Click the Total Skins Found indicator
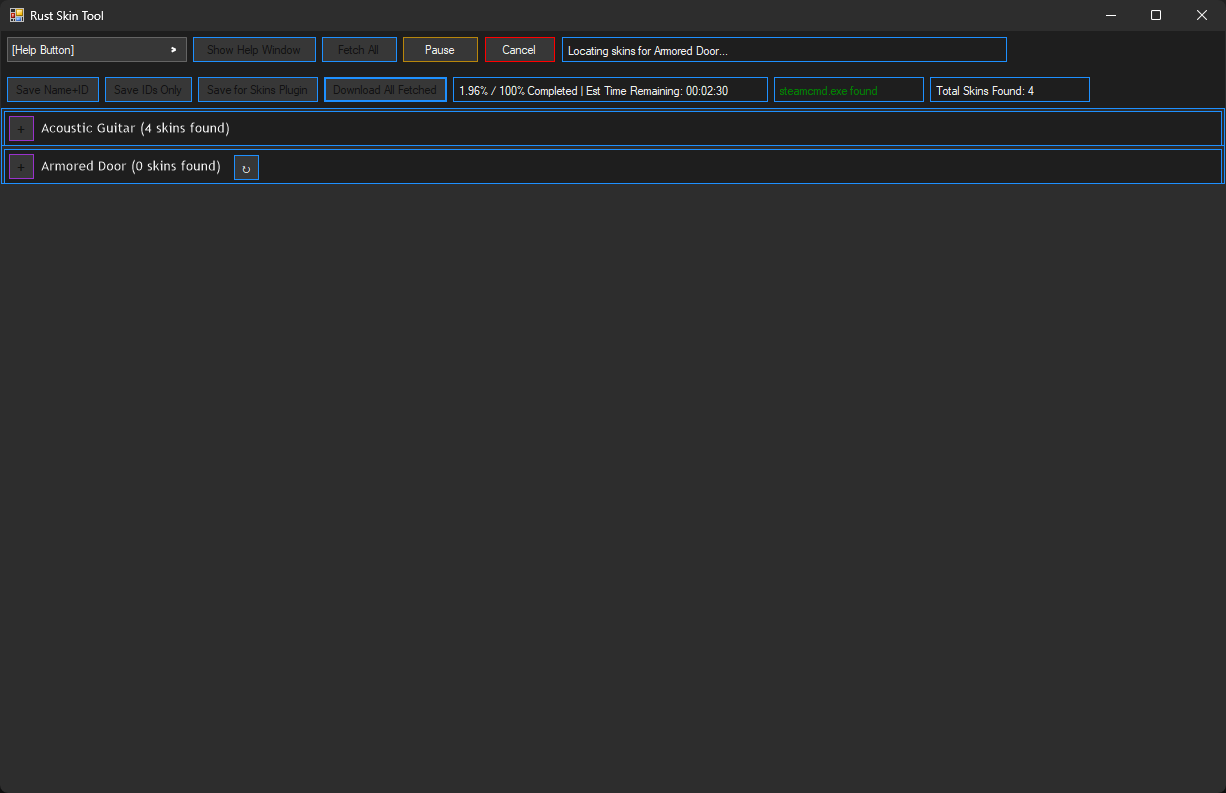This screenshot has height=793, width=1226. coord(1009,89)
